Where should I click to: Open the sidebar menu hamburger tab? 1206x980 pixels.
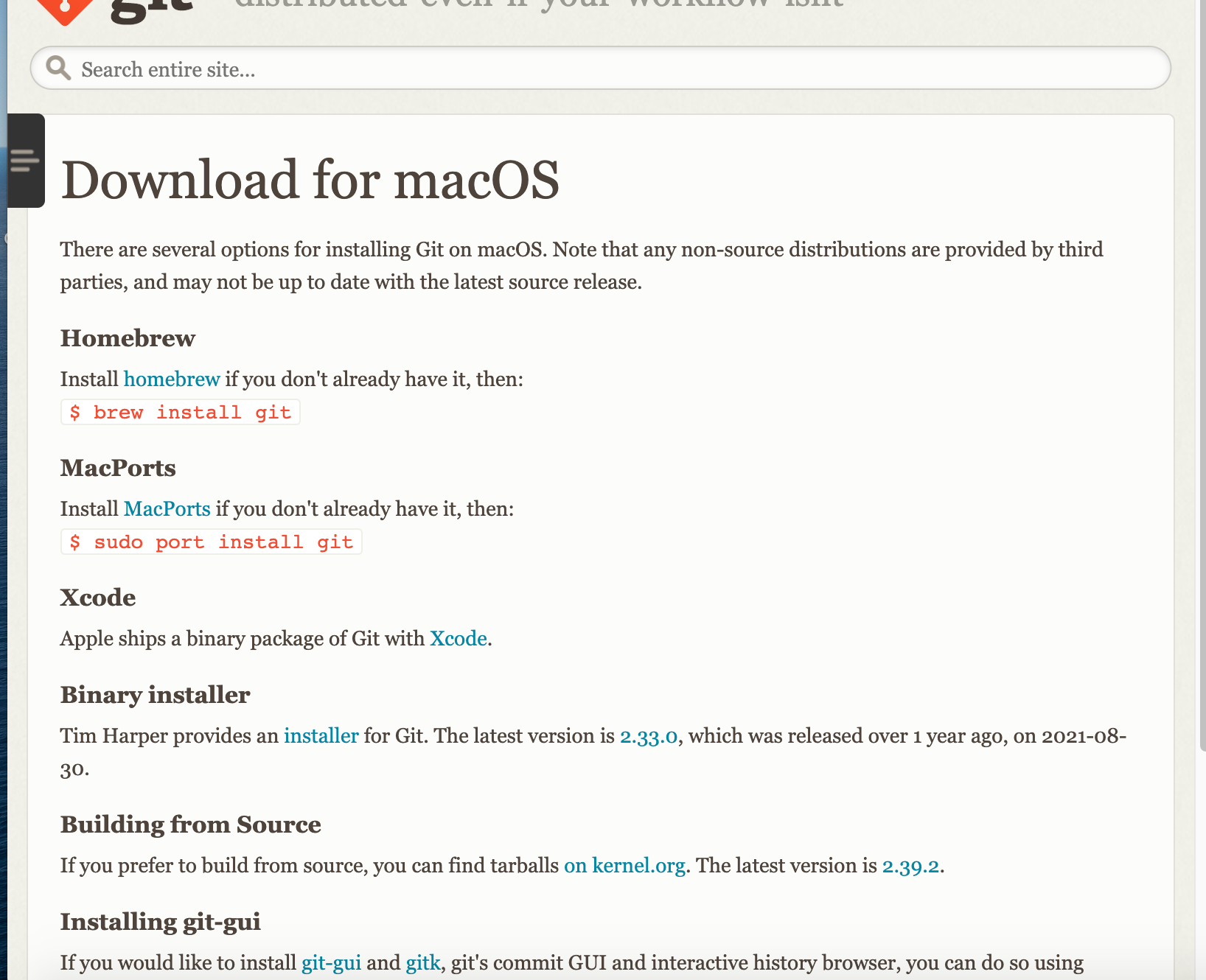(x=26, y=161)
